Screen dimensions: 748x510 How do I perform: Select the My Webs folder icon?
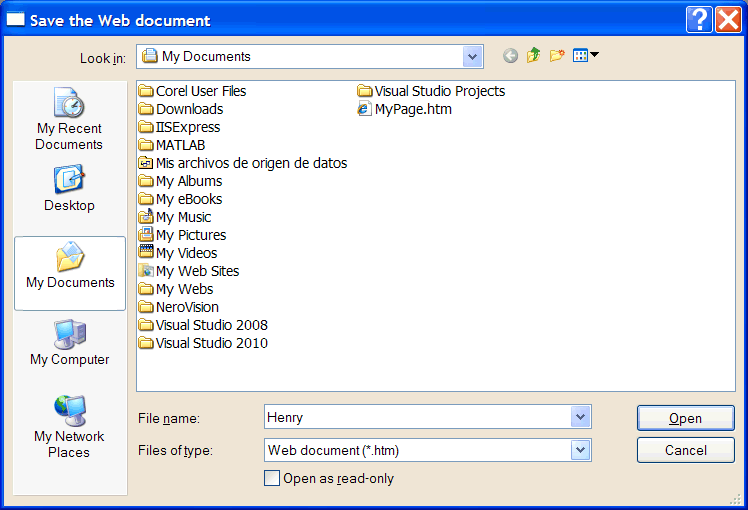click(146, 289)
